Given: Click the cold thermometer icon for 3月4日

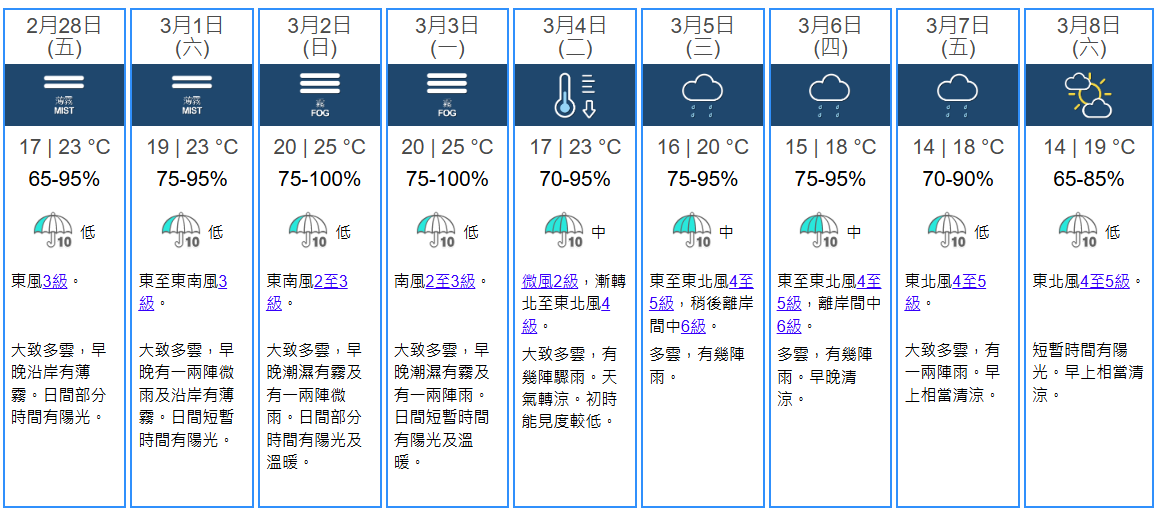Looking at the screenshot, I should click(574, 95).
